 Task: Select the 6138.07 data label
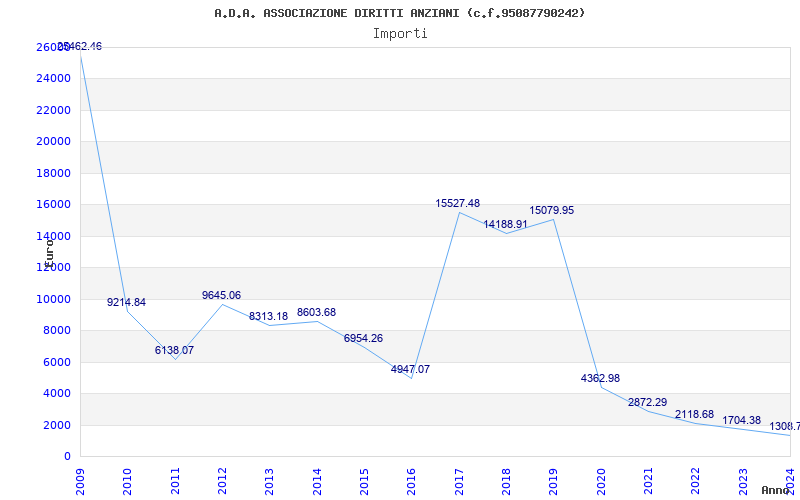click(174, 351)
